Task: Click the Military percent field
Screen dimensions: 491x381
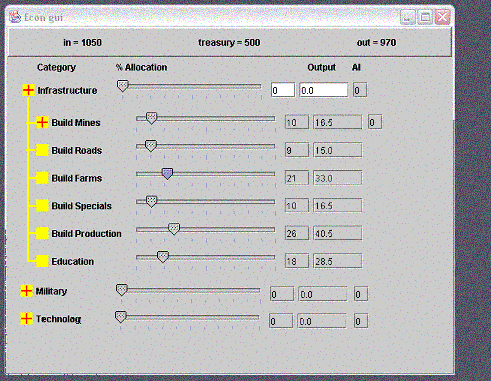Action: pyautogui.click(x=282, y=294)
